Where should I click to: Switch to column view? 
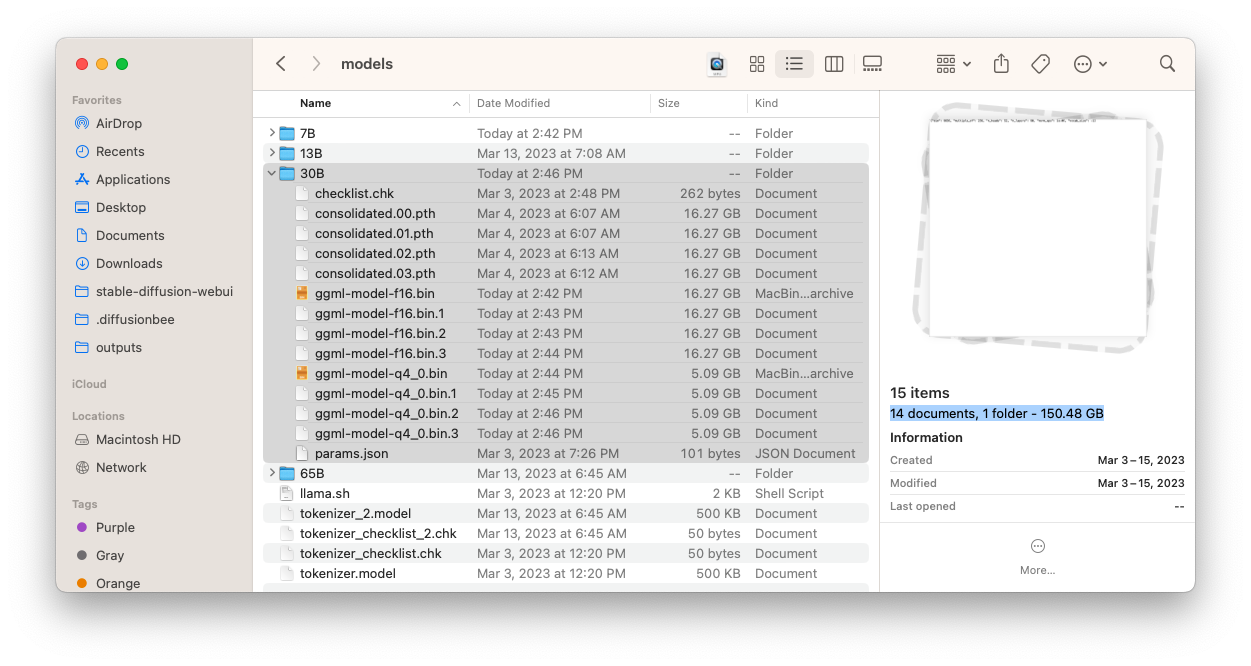click(834, 64)
